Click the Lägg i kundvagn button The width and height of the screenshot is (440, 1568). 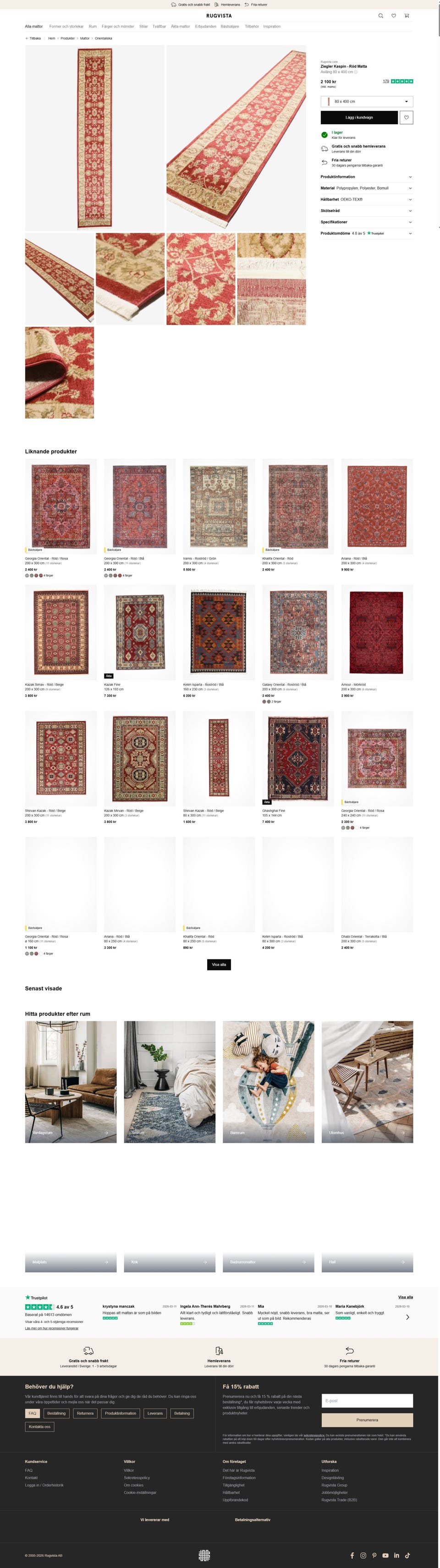359,117
